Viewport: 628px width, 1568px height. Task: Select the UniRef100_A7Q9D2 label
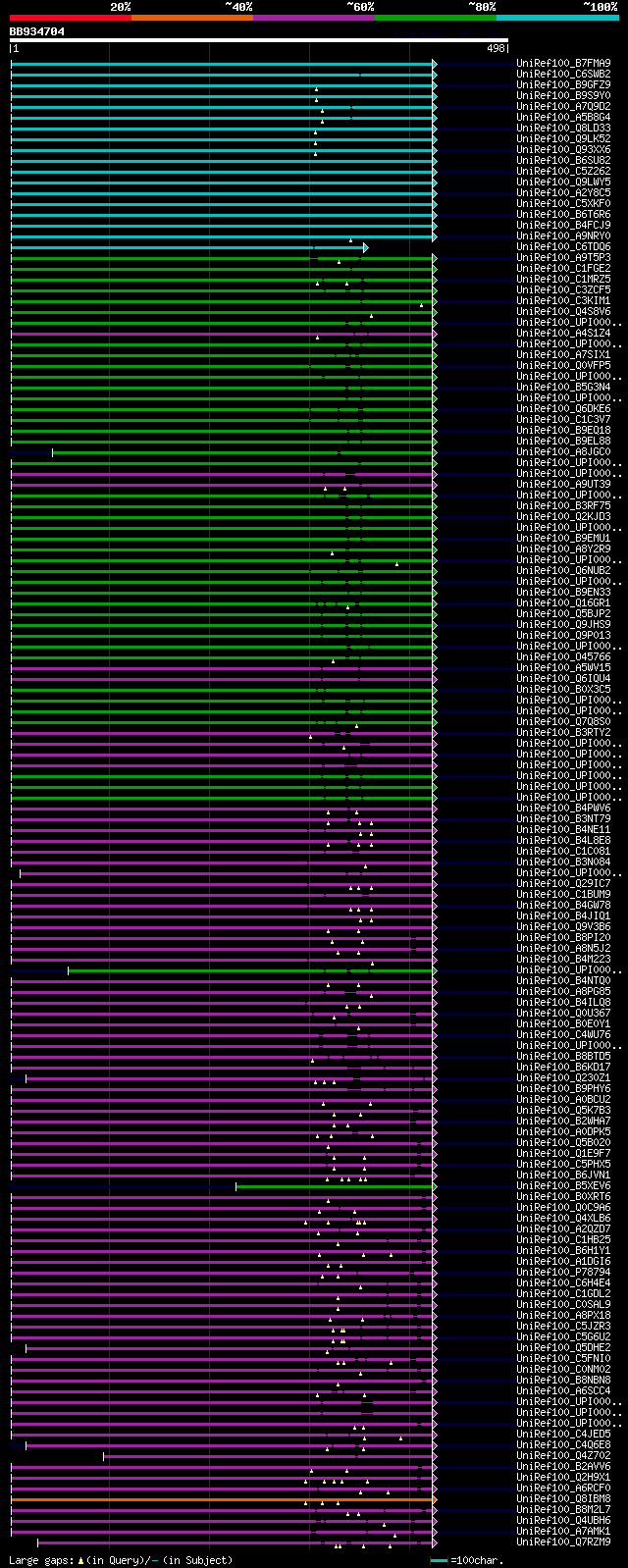point(563,107)
